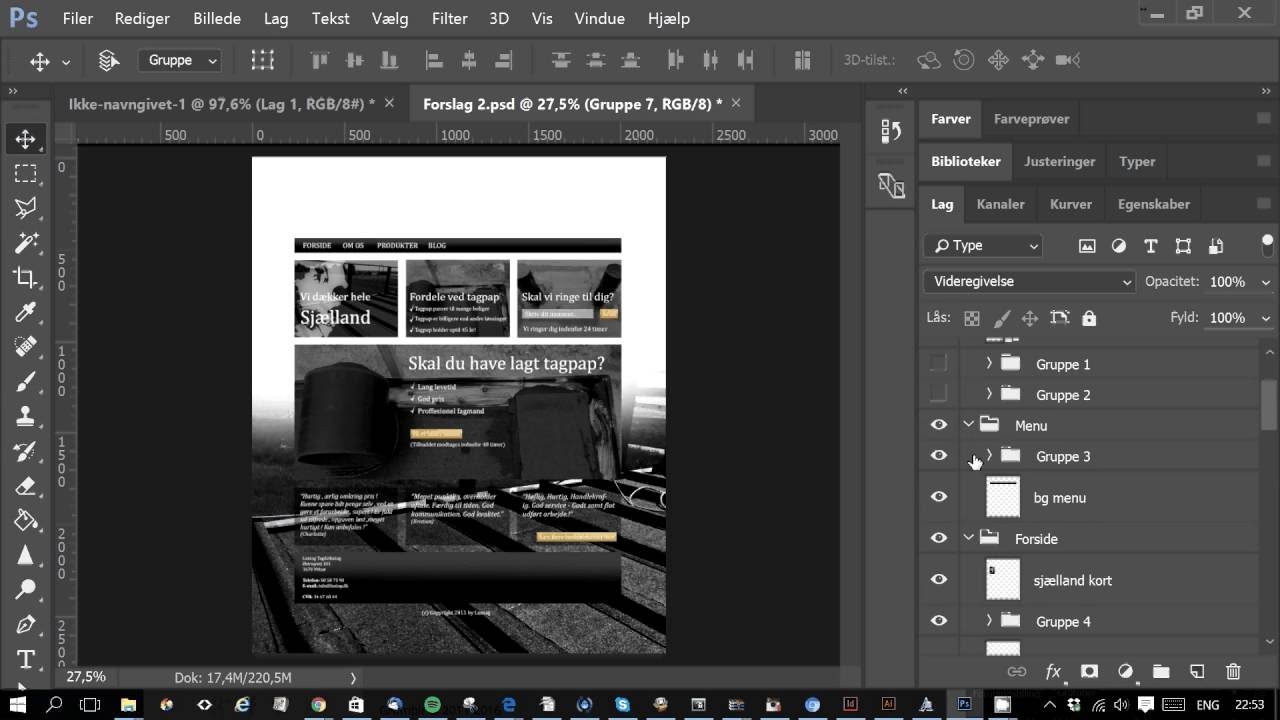
Task: Toggle the layer filter switch
Action: click(x=1267, y=244)
